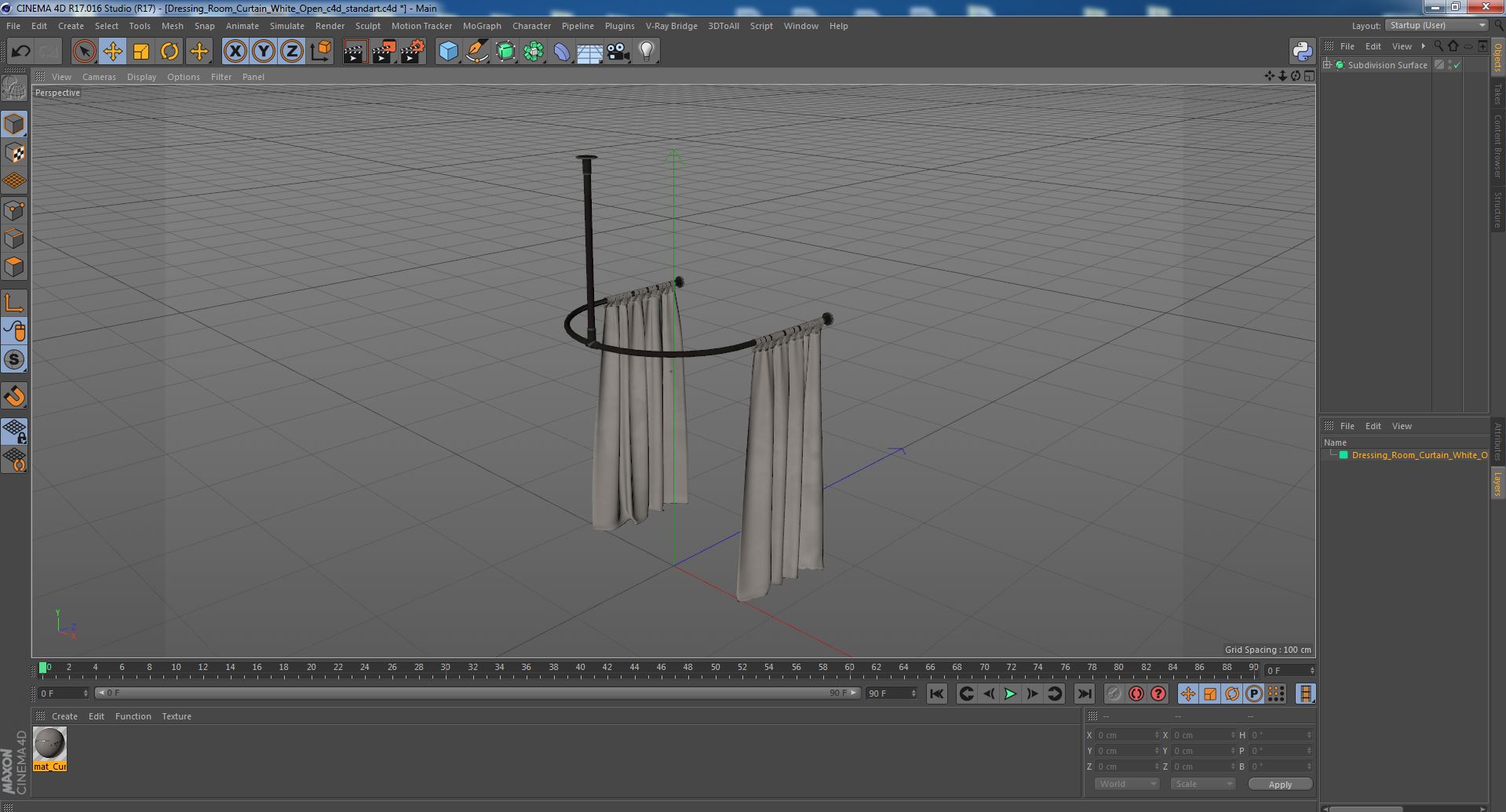The image size is (1506, 812).
Task: Click the Apply button
Action: [x=1280, y=784]
